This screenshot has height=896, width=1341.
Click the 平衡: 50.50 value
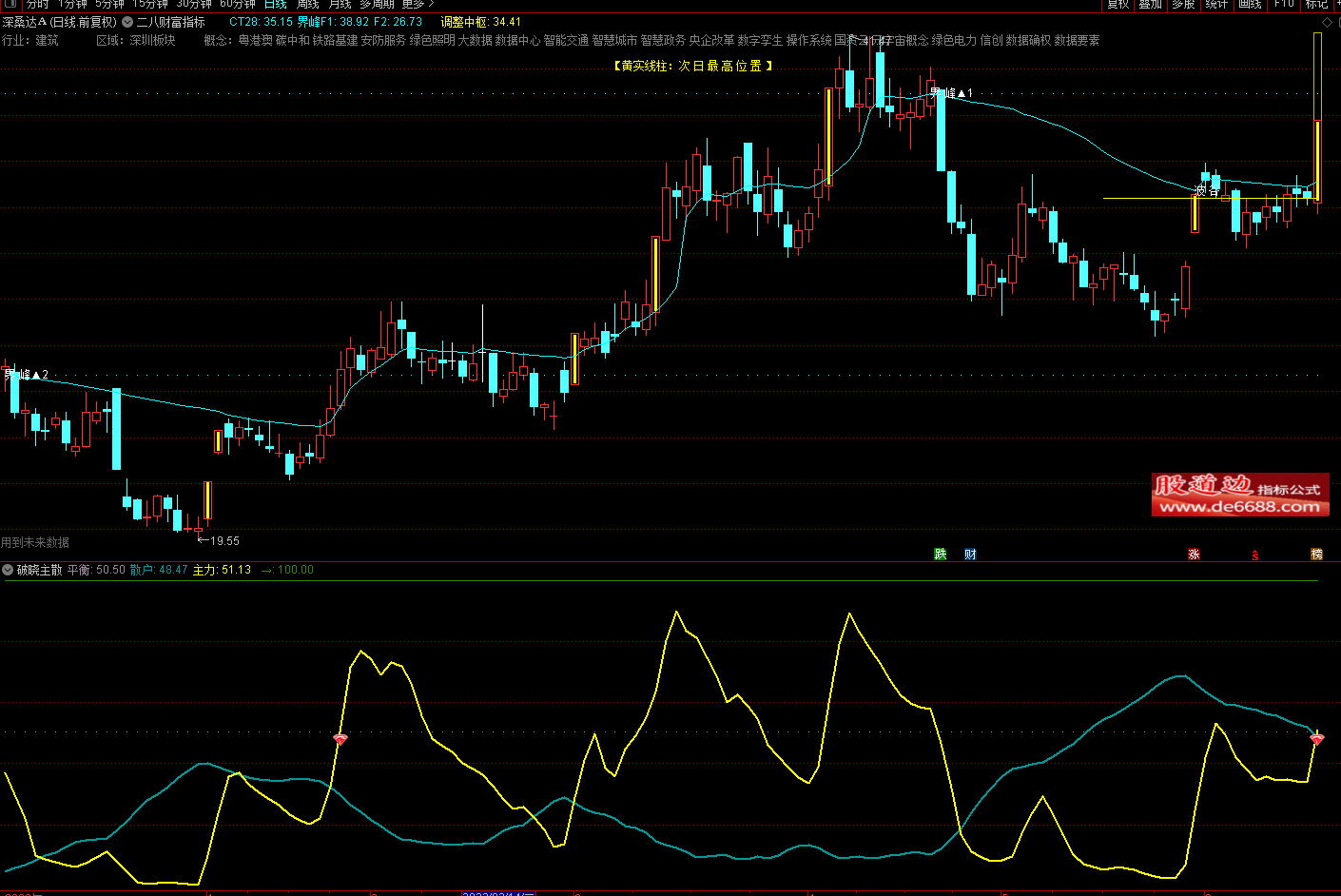(x=96, y=570)
